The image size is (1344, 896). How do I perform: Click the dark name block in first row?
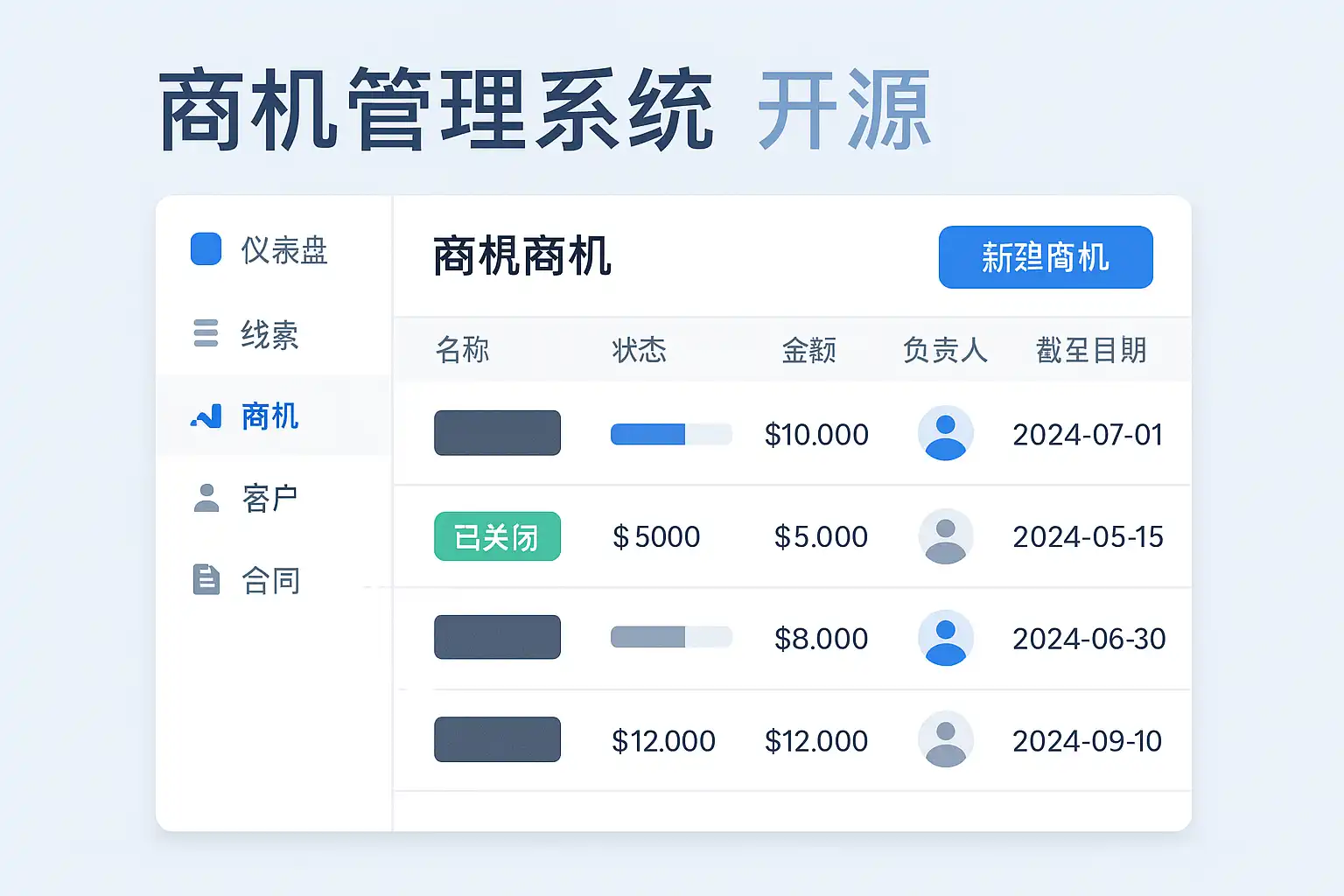[x=497, y=433]
